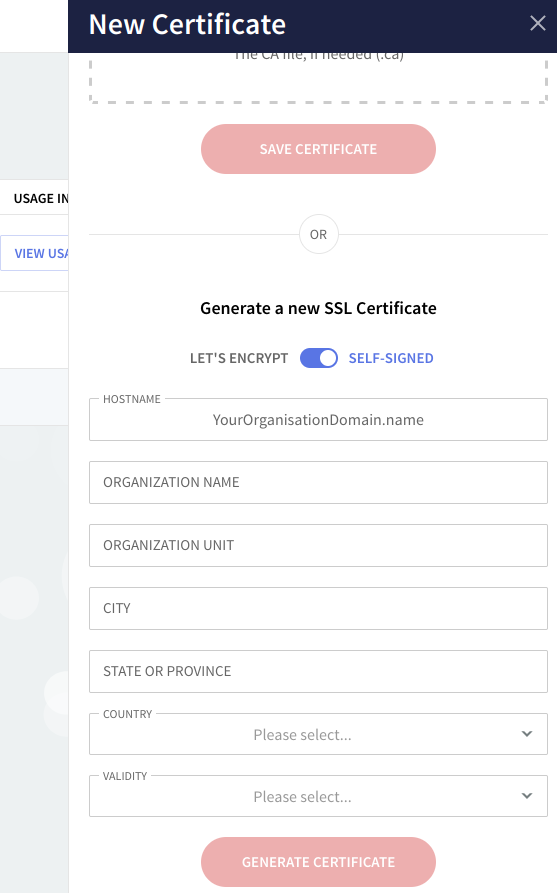Toggle the Let's Encrypt / Self-Signed switch
The image size is (557, 893).
[319, 358]
